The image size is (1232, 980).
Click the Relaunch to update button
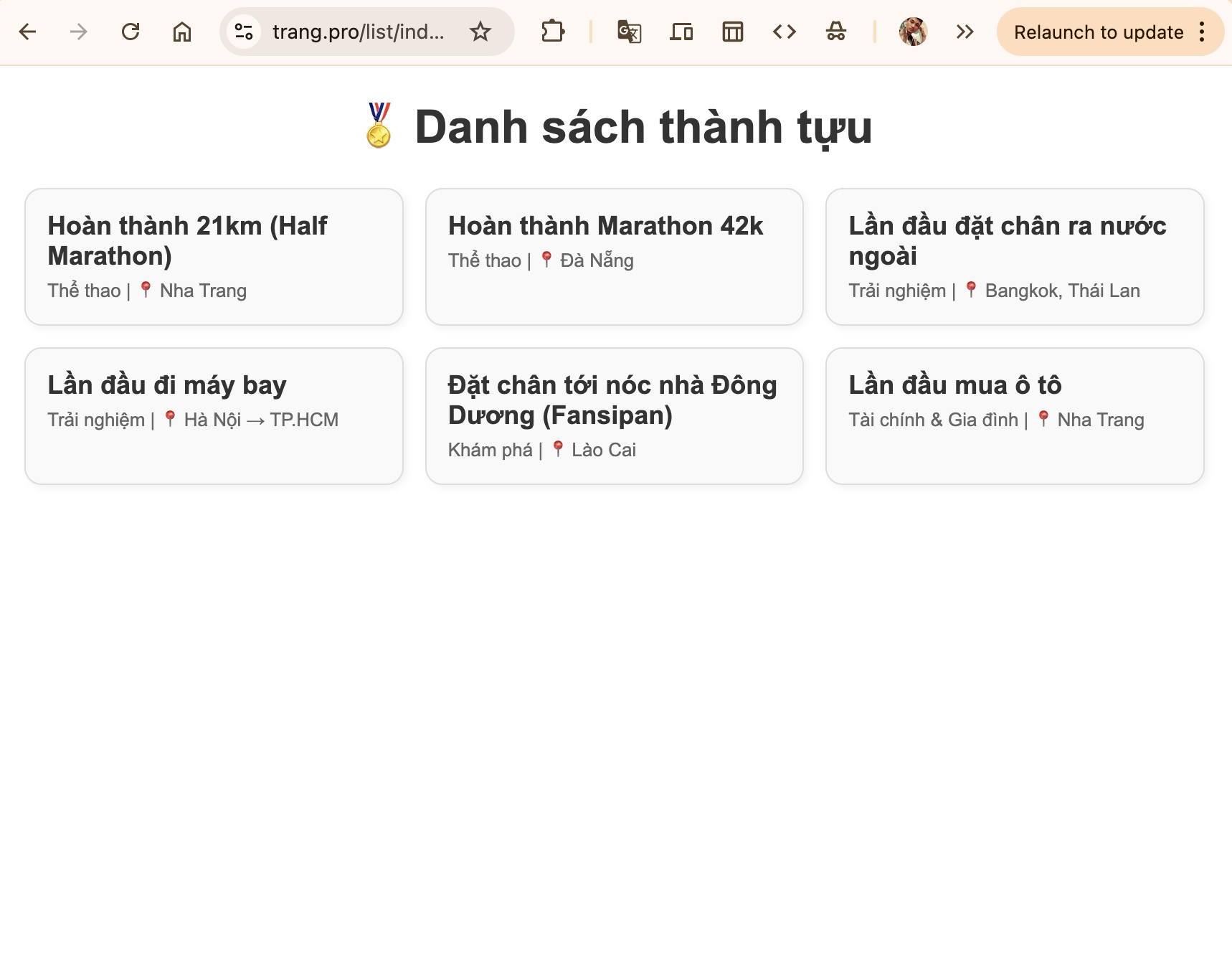1099,32
